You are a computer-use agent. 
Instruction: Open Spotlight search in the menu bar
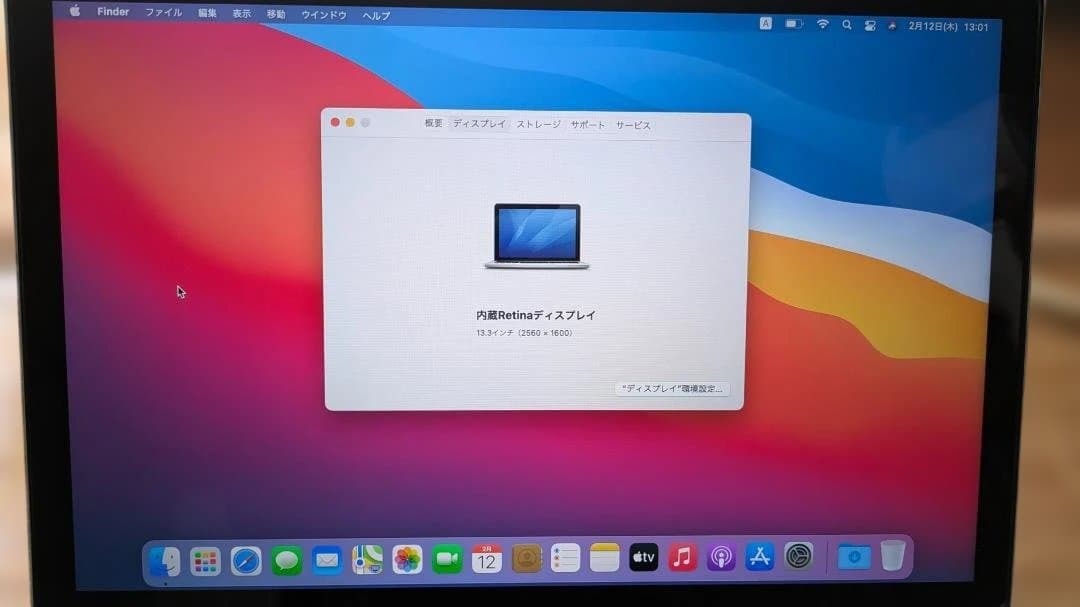click(846, 22)
